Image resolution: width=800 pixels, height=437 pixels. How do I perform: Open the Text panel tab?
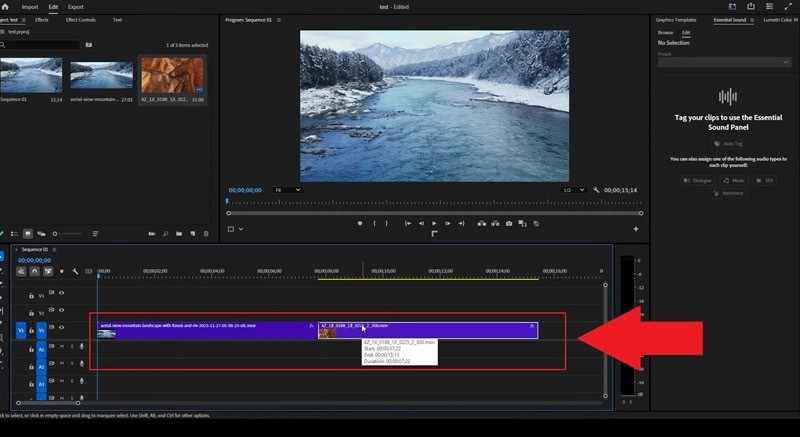pos(117,20)
